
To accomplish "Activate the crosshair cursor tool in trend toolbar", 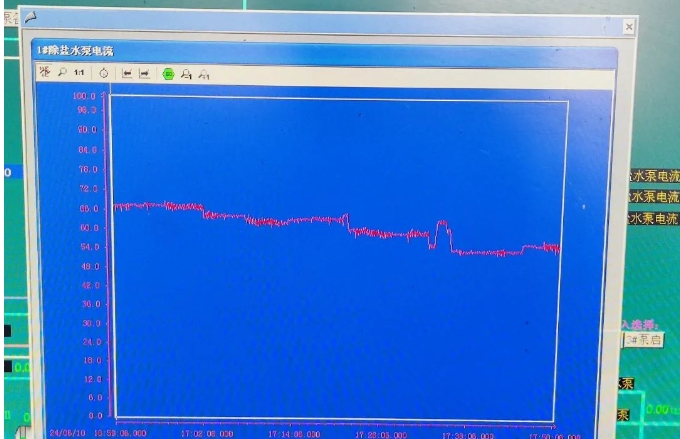I will (x=44, y=73).
